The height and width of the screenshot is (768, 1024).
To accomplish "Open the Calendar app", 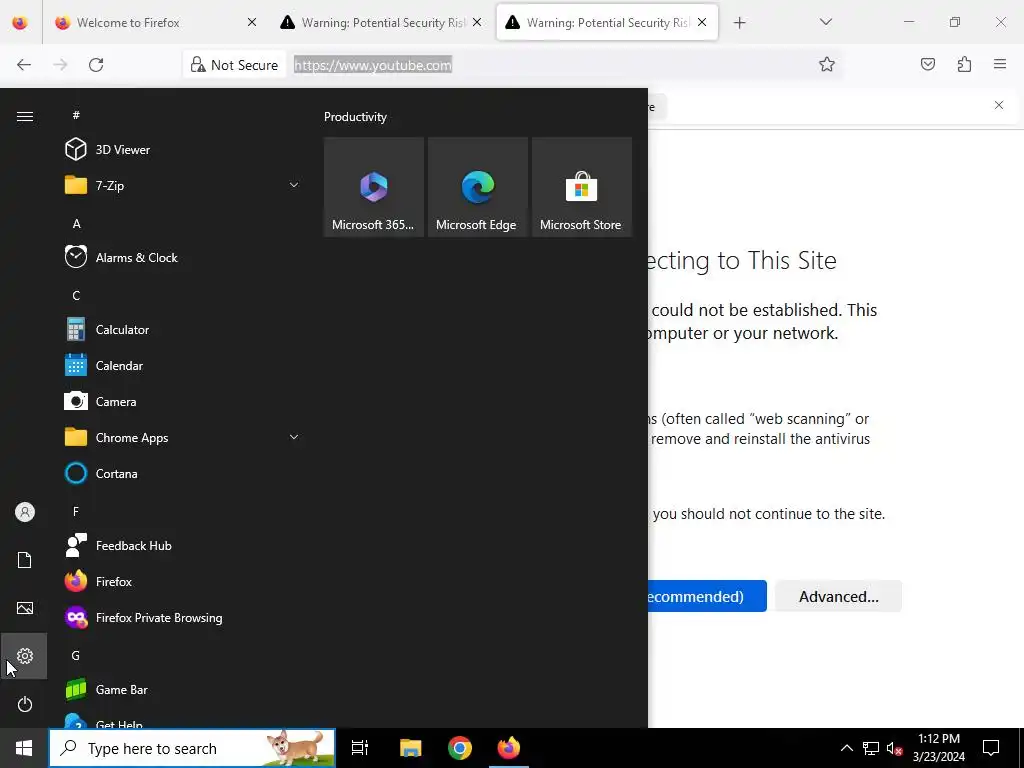I will click(x=183, y=366).
